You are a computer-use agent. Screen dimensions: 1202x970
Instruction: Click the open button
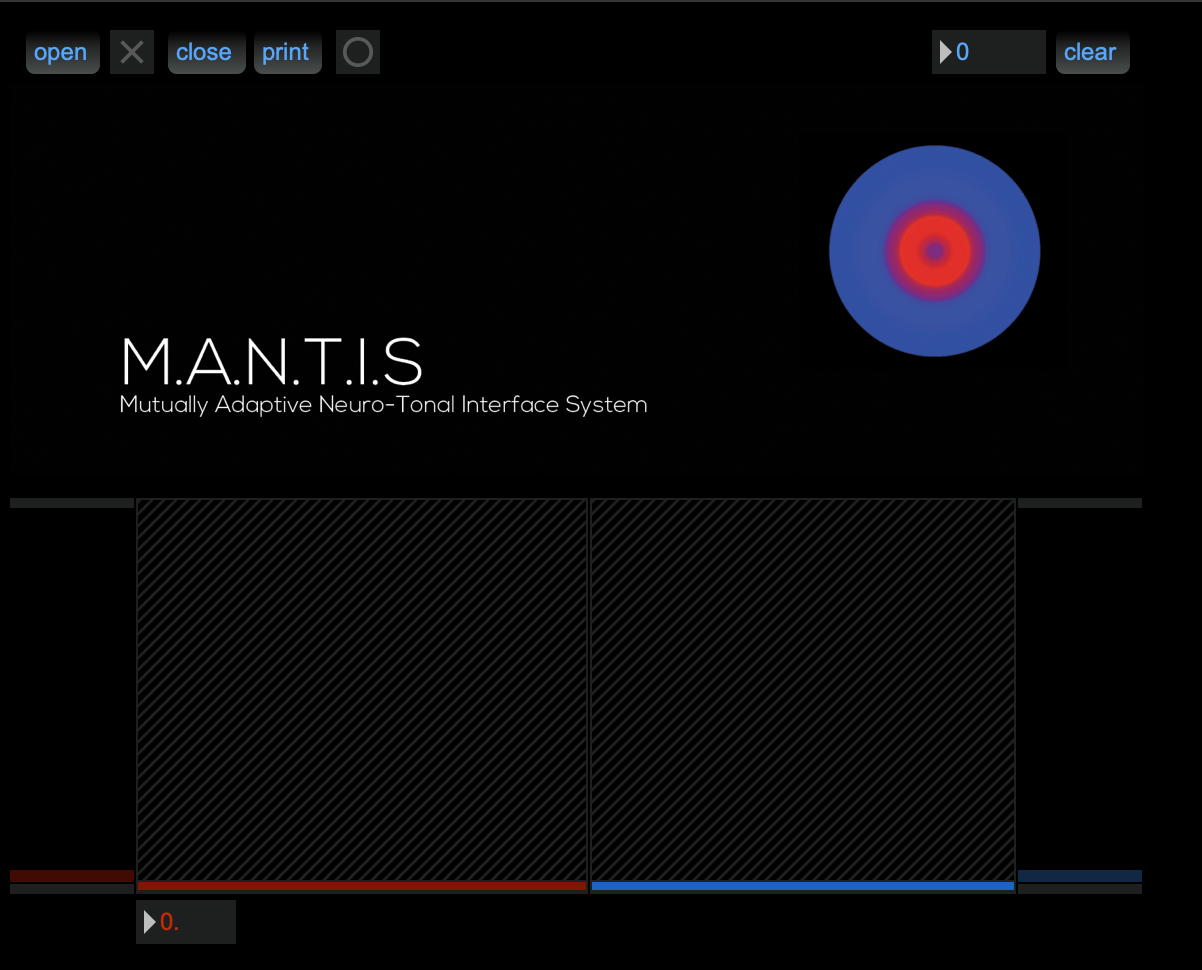tap(62, 52)
